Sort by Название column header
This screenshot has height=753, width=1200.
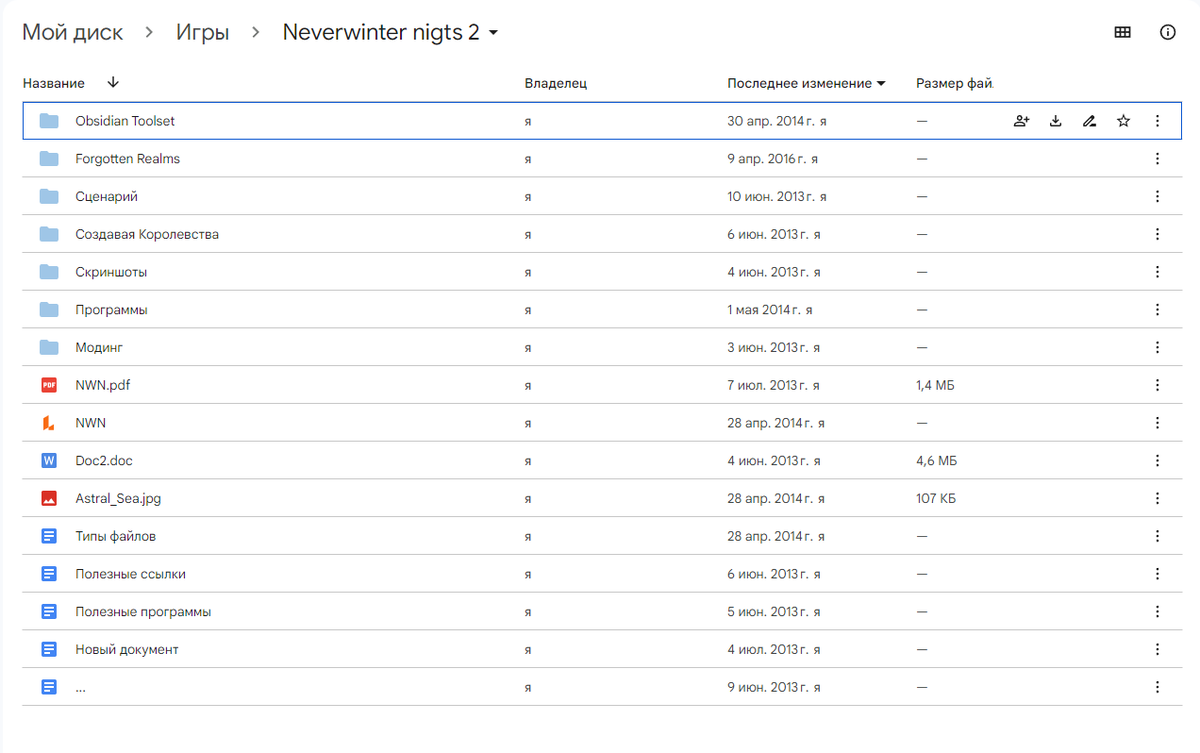[x=54, y=83]
